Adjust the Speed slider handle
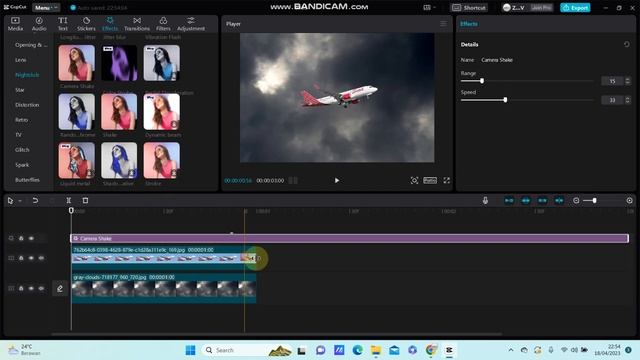The width and height of the screenshot is (640, 360). [505, 100]
